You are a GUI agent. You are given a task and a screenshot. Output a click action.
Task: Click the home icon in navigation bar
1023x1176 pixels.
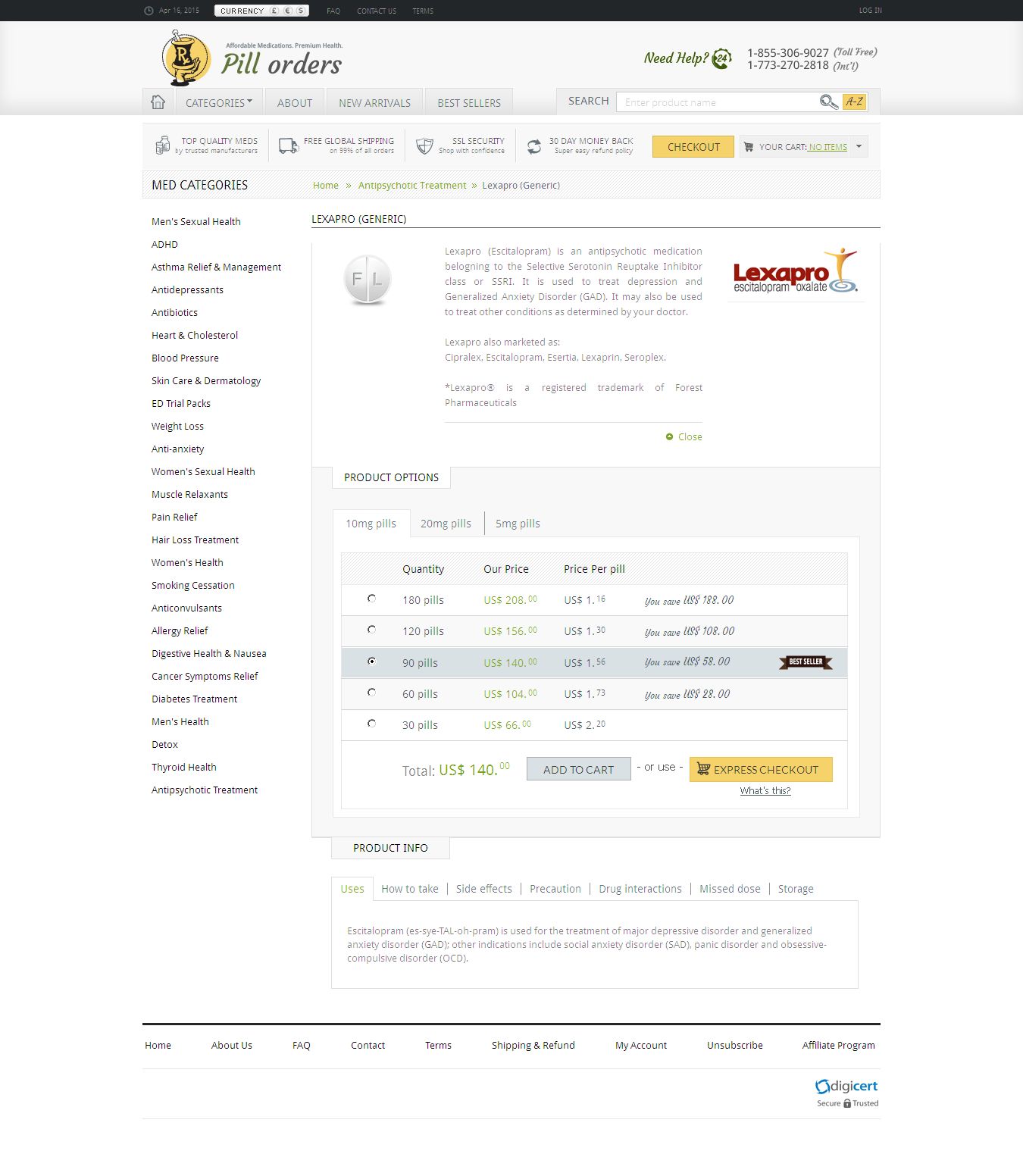(x=158, y=102)
